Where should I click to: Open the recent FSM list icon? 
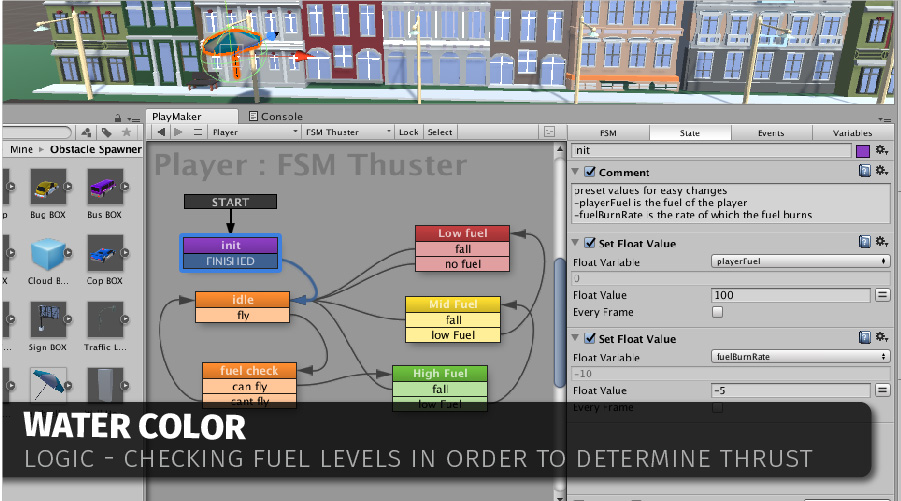click(x=197, y=132)
